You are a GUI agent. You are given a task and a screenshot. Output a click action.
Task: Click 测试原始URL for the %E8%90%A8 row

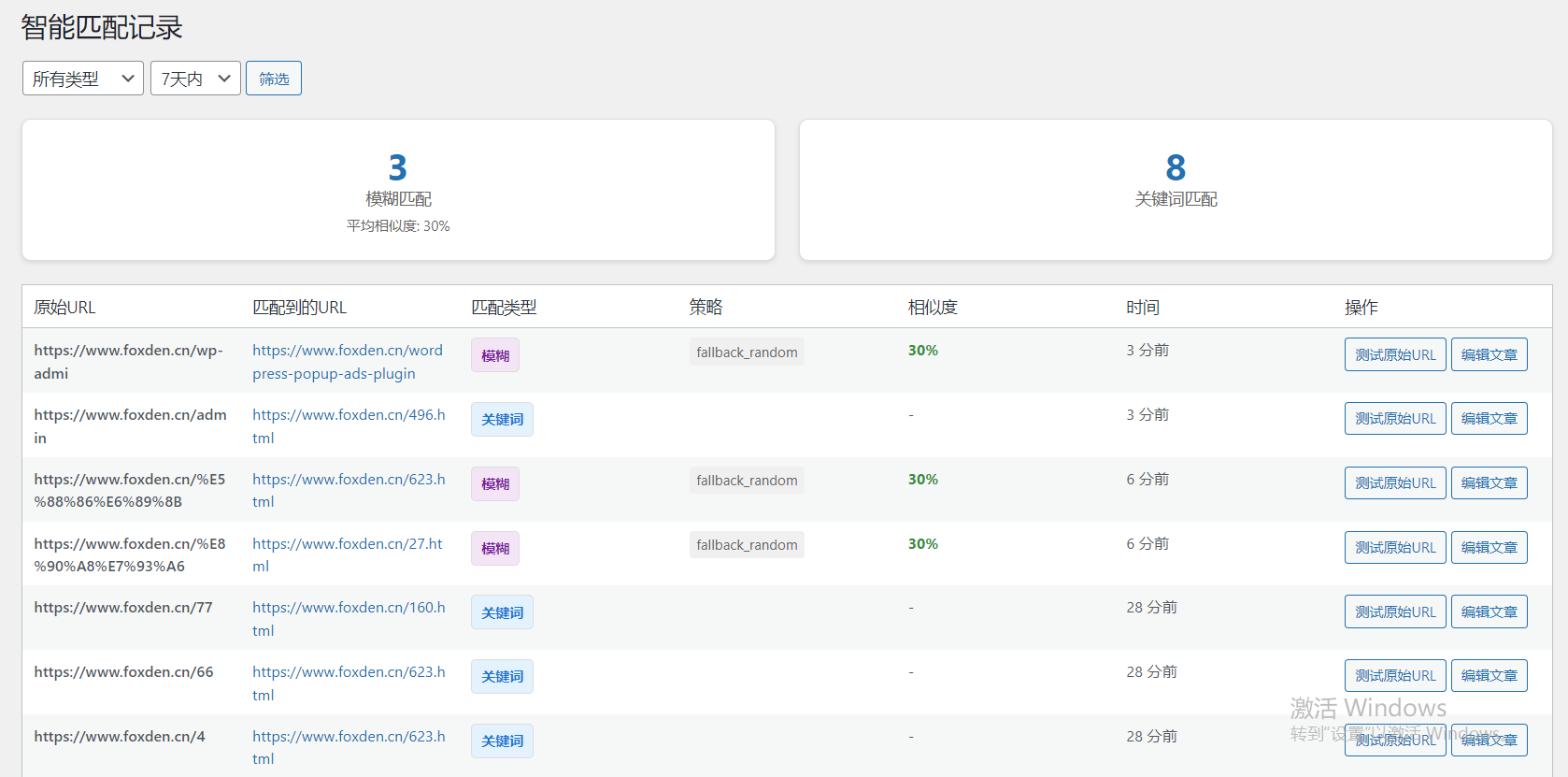(1395, 547)
